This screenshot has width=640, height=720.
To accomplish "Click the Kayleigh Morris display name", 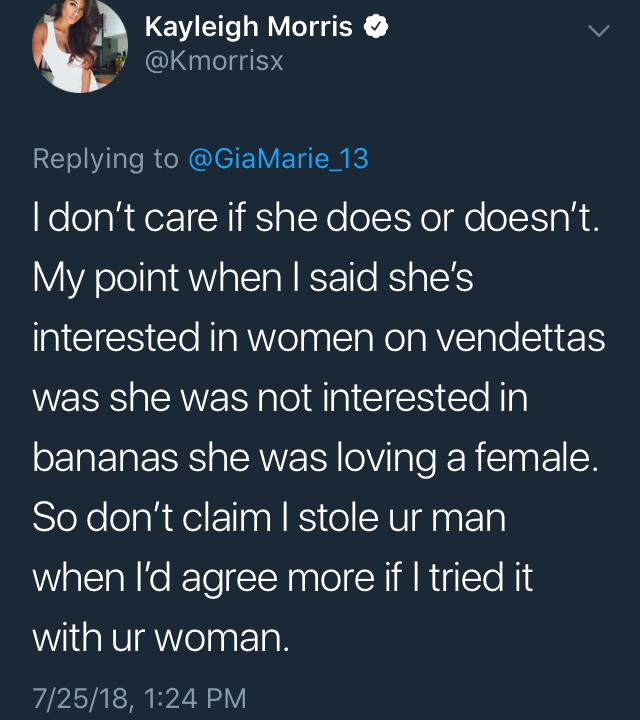I will click(249, 27).
